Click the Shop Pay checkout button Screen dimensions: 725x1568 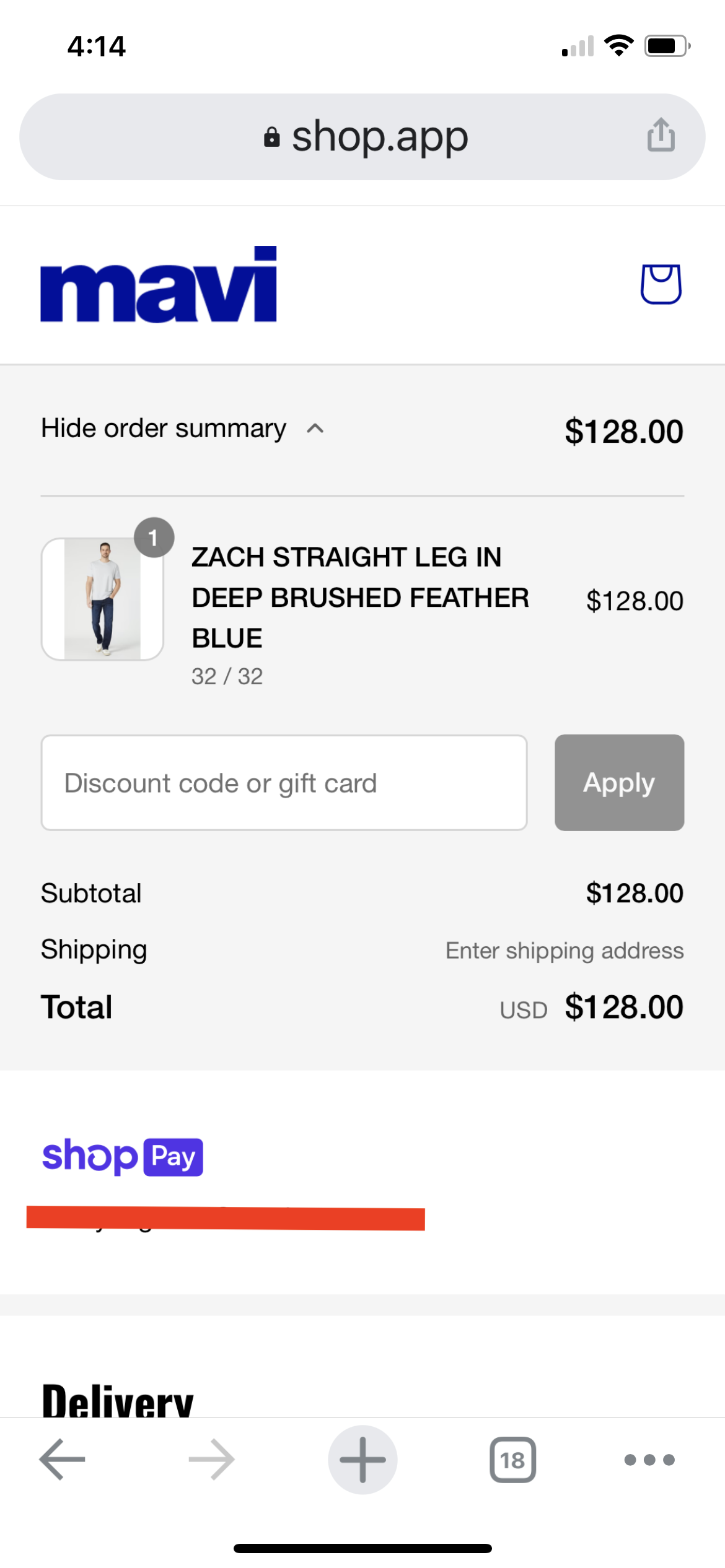pos(122,1156)
